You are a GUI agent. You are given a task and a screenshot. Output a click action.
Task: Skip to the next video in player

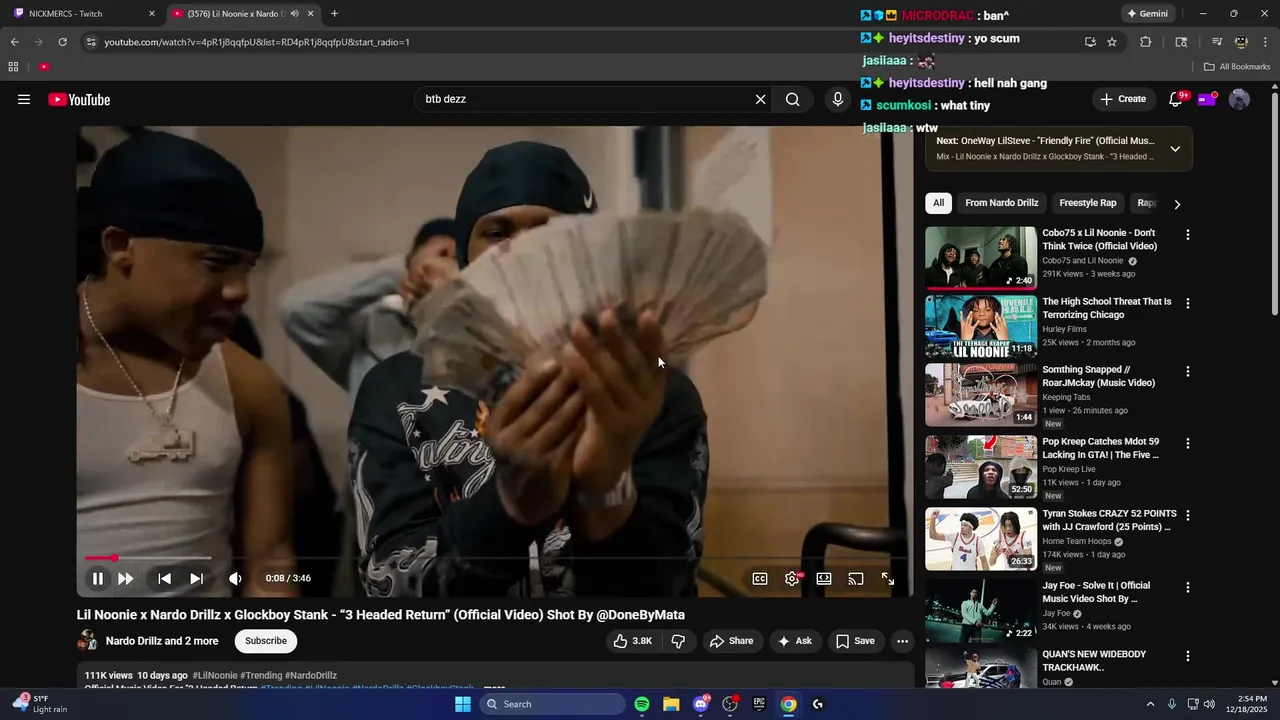coord(125,578)
